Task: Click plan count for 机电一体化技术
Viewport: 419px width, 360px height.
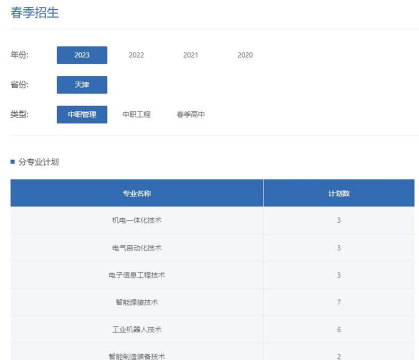Action: pos(339,220)
